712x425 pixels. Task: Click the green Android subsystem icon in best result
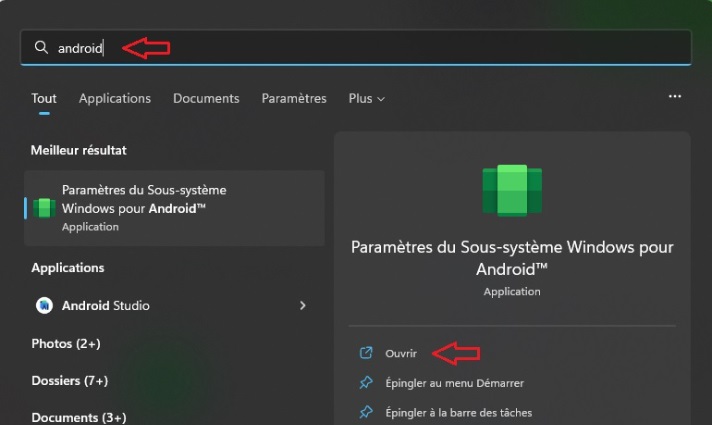click(44, 208)
